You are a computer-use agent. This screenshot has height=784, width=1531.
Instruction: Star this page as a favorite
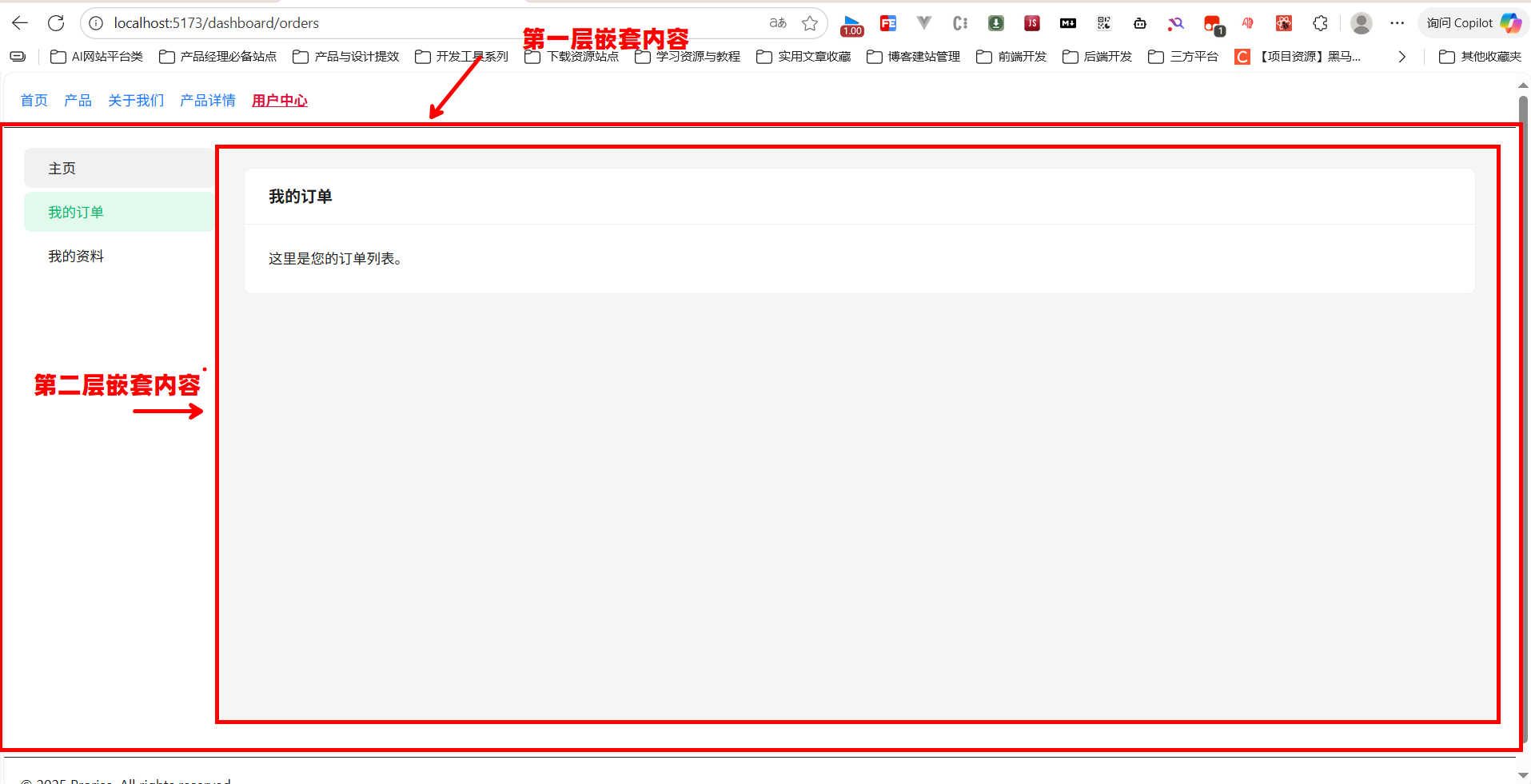[810, 23]
